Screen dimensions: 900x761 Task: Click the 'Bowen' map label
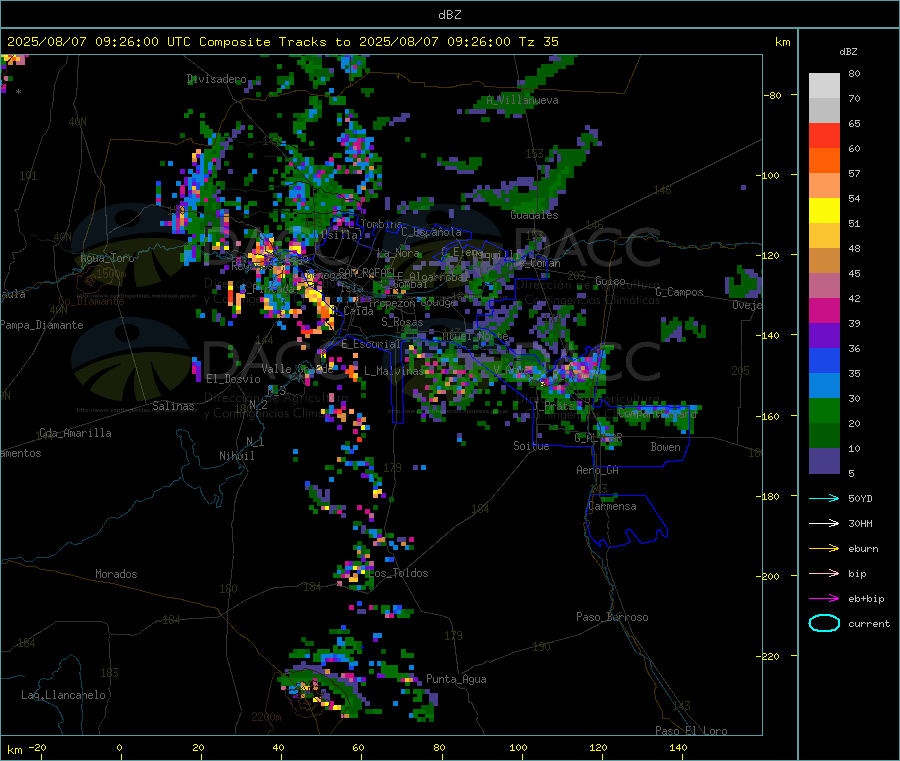pos(665,447)
